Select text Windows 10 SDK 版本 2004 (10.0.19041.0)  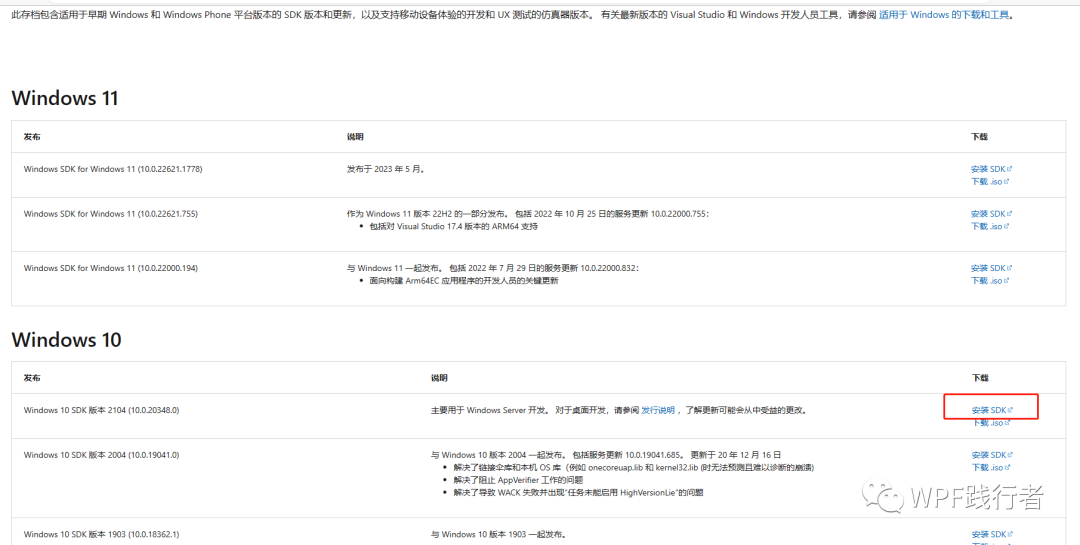point(101,455)
